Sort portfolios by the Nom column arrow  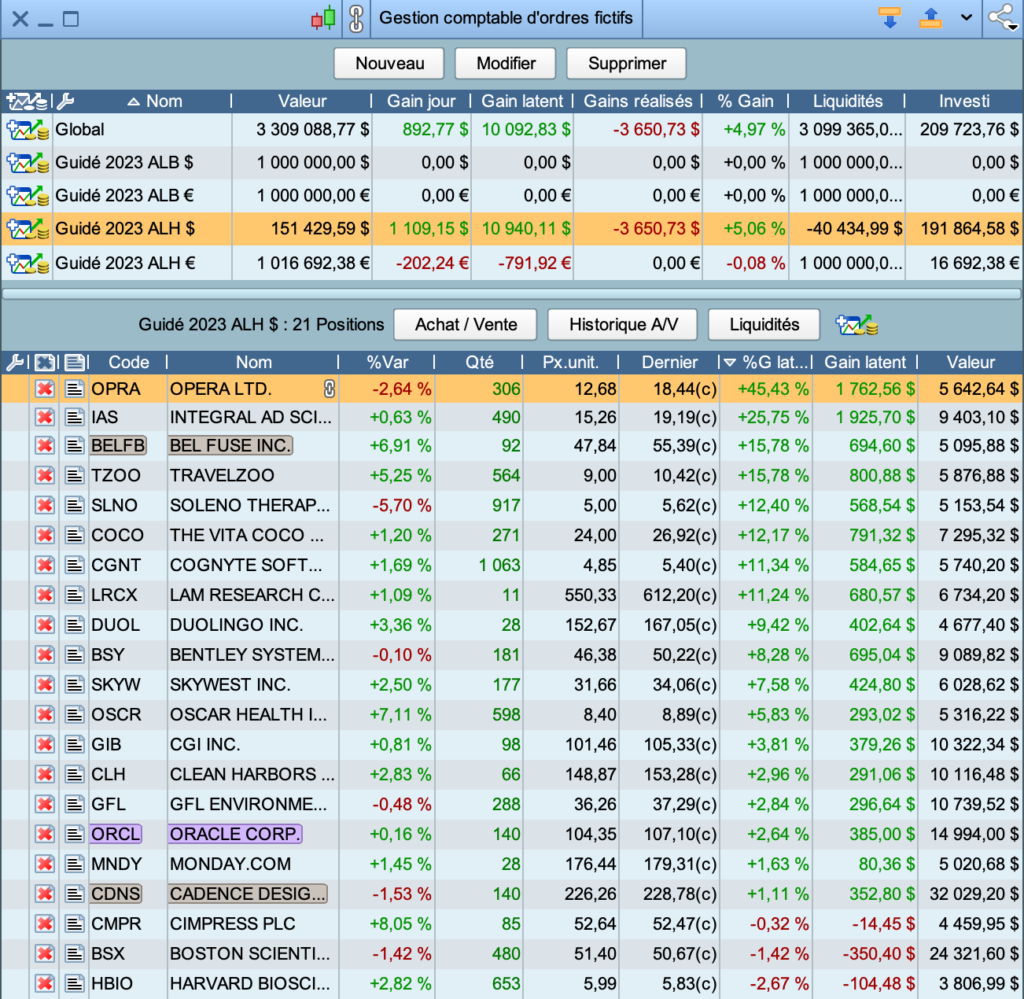pyautogui.click(x=133, y=101)
